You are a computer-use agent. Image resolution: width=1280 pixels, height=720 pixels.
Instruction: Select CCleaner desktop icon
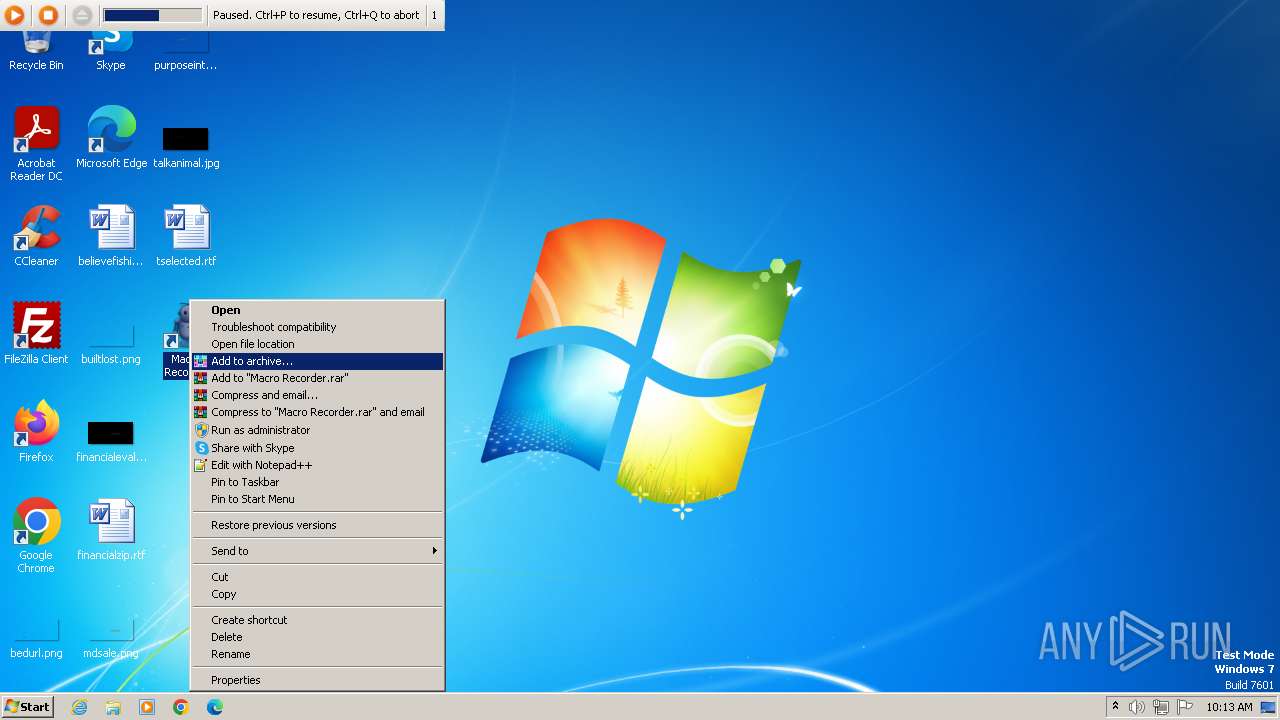36,236
